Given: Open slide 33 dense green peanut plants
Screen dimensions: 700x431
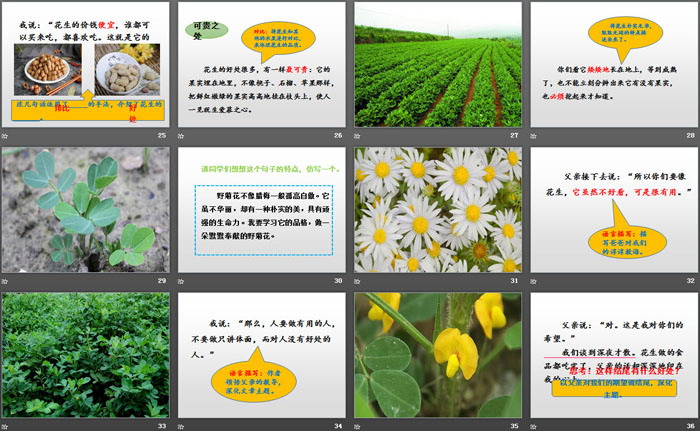Looking at the screenshot, I should pos(85,355).
